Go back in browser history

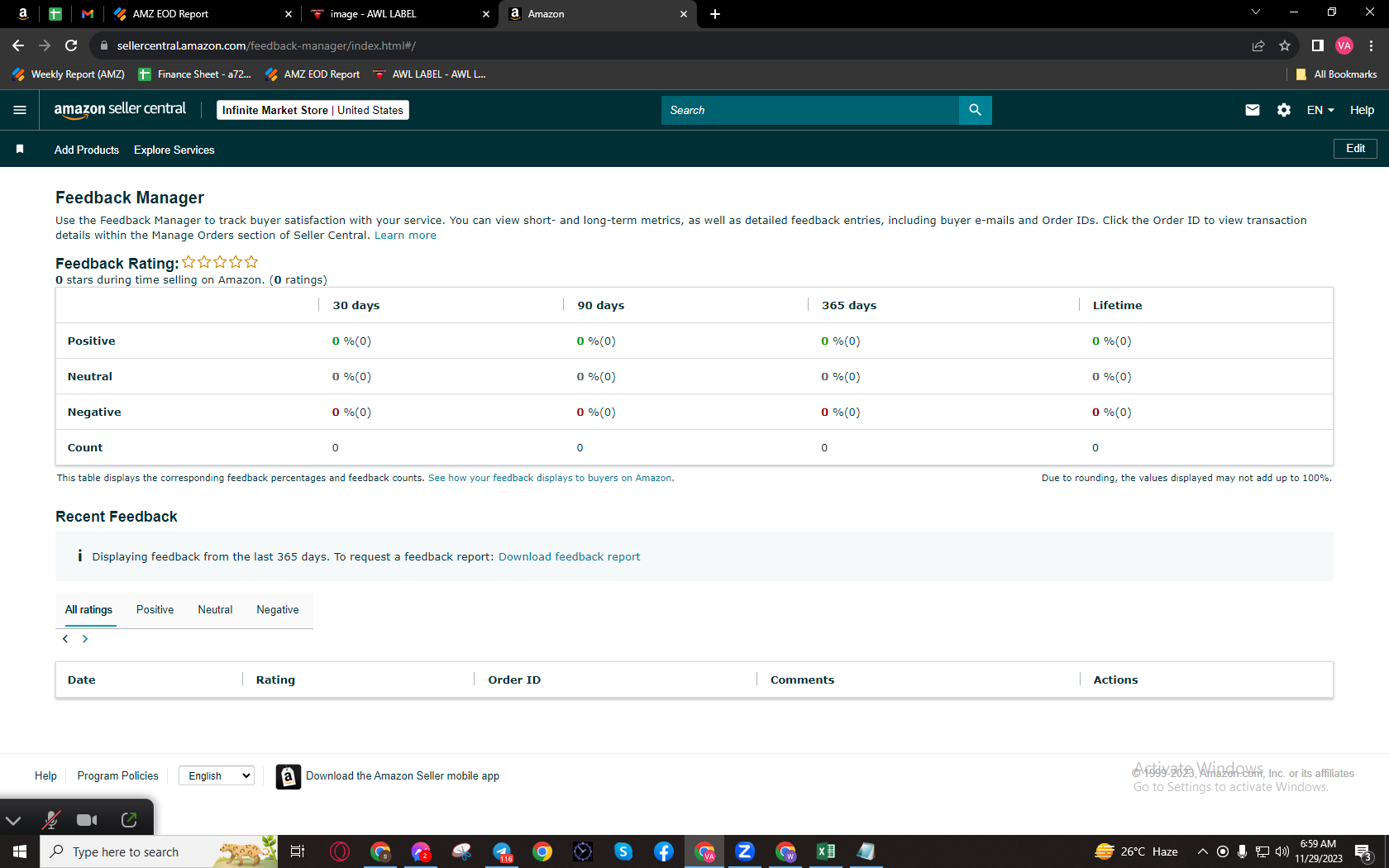click(18, 45)
